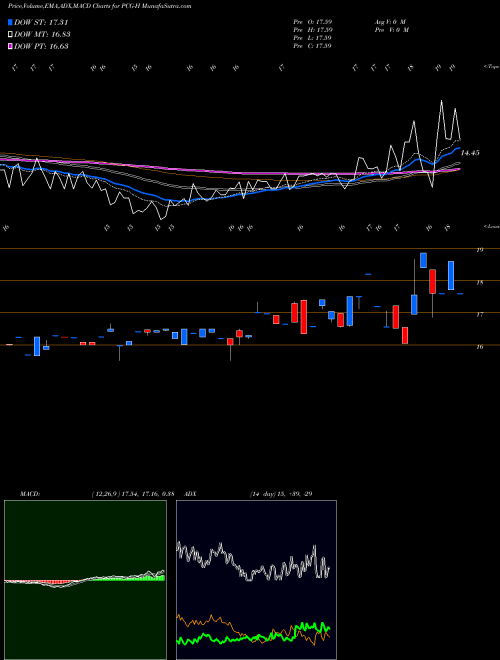This screenshot has height=660, width=500.
Task: Click the chart title for PCG-H MunafaSutra.com
Action: [99, 6]
